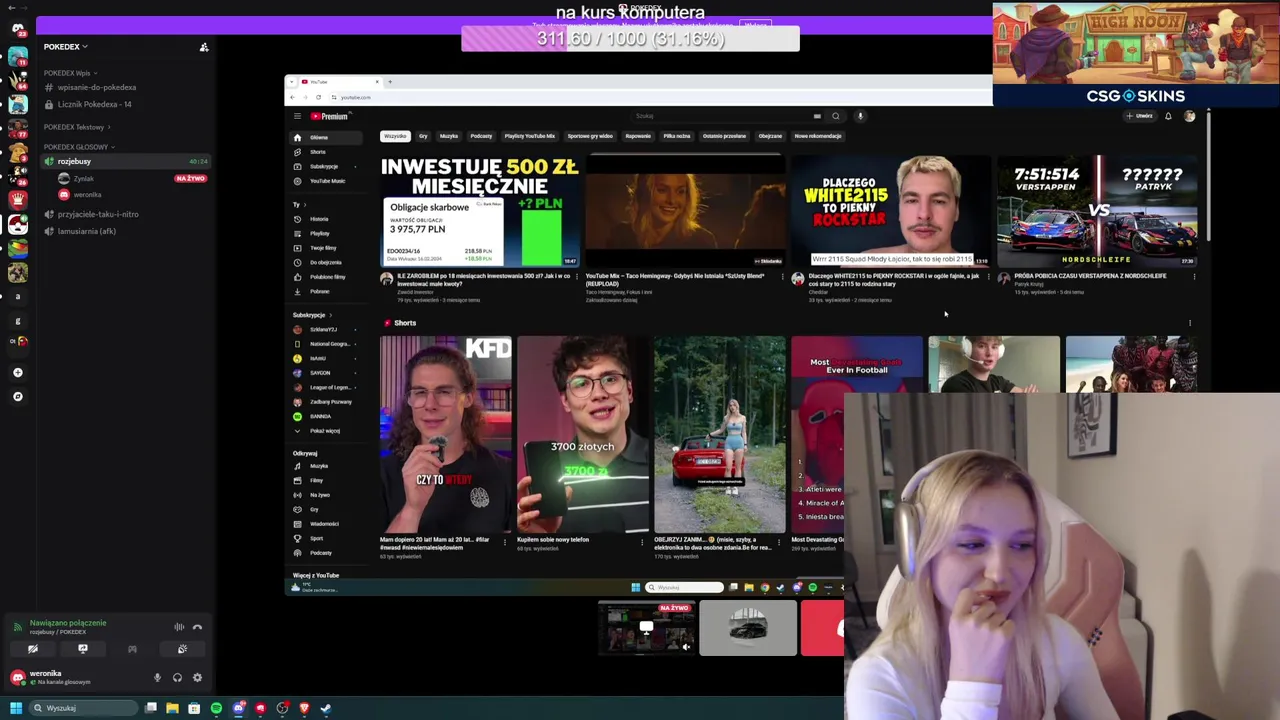The width and height of the screenshot is (1280, 720).
Task: Click user weronika in voice channel list
Action: coord(87,195)
